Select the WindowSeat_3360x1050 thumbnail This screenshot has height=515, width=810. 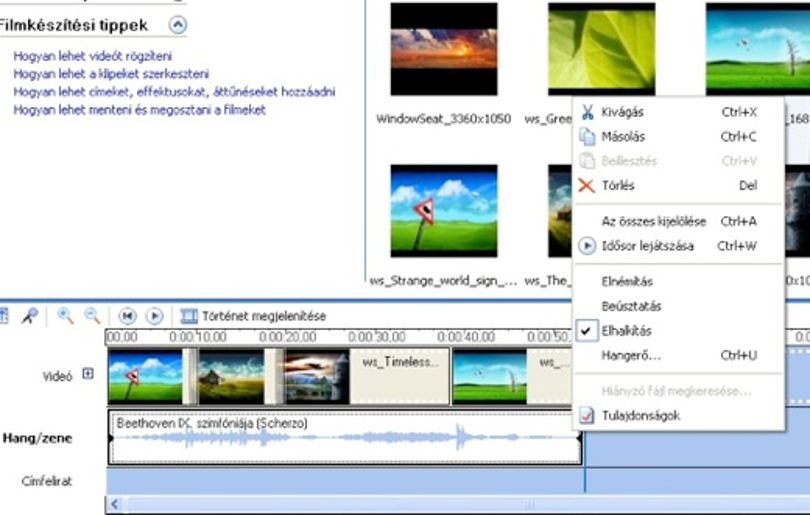click(444, 49)
